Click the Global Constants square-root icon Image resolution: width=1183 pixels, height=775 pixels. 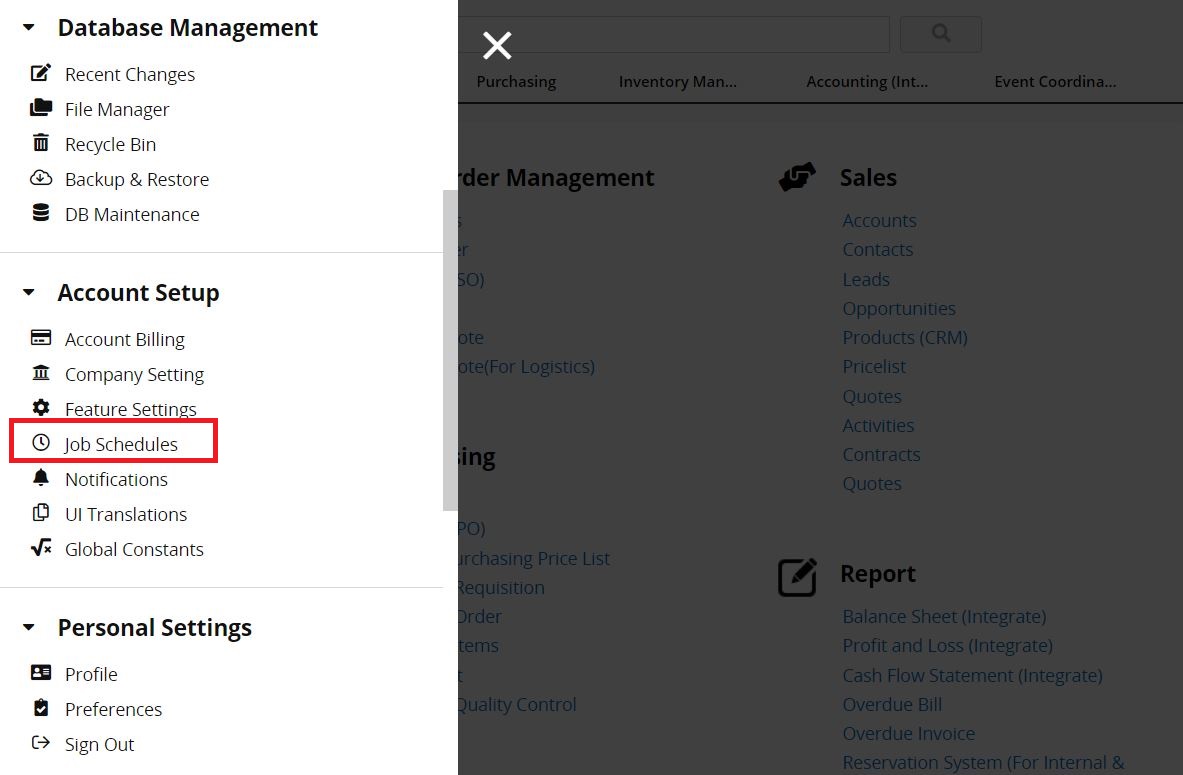pyautogui.click(x=41, y=548)
